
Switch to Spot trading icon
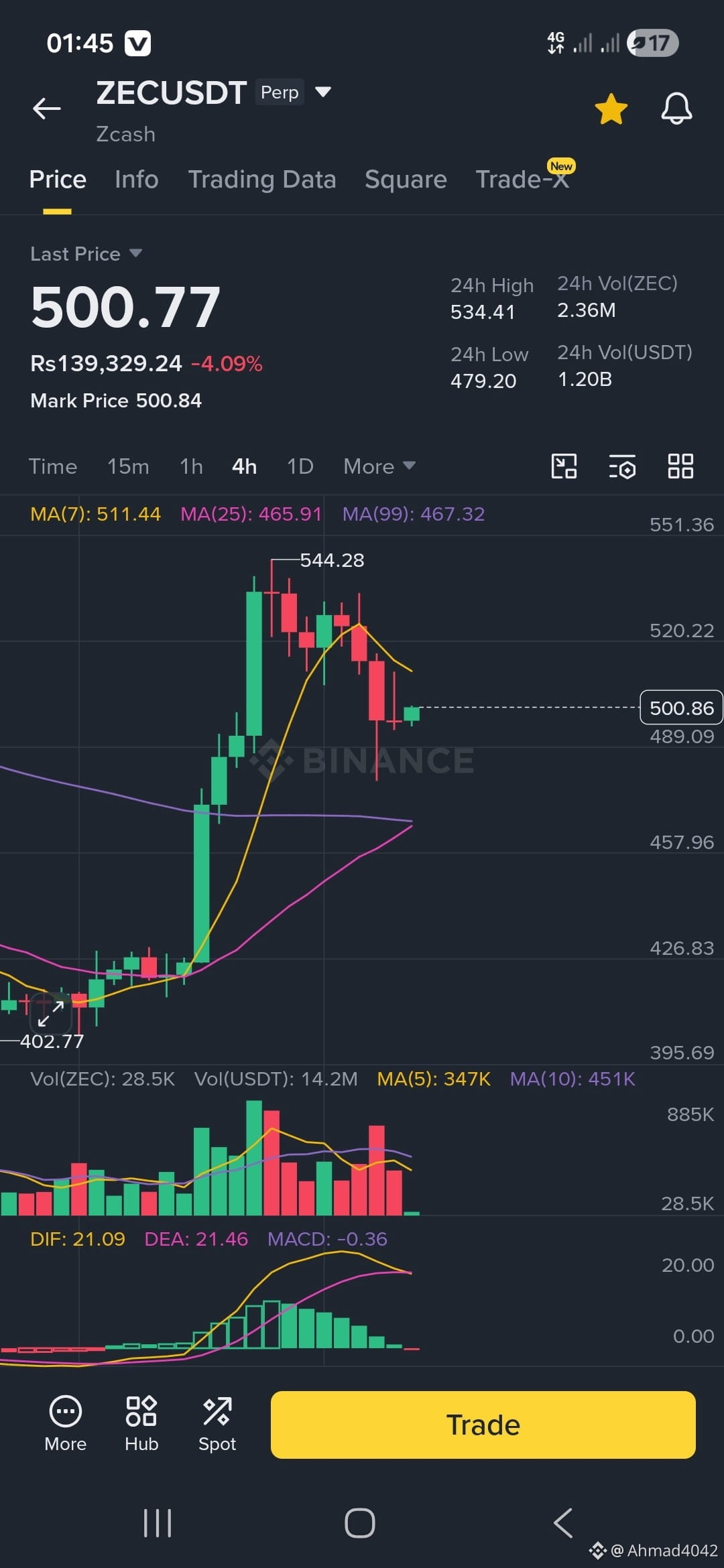pyautogui.click(x=217, y=1424)
